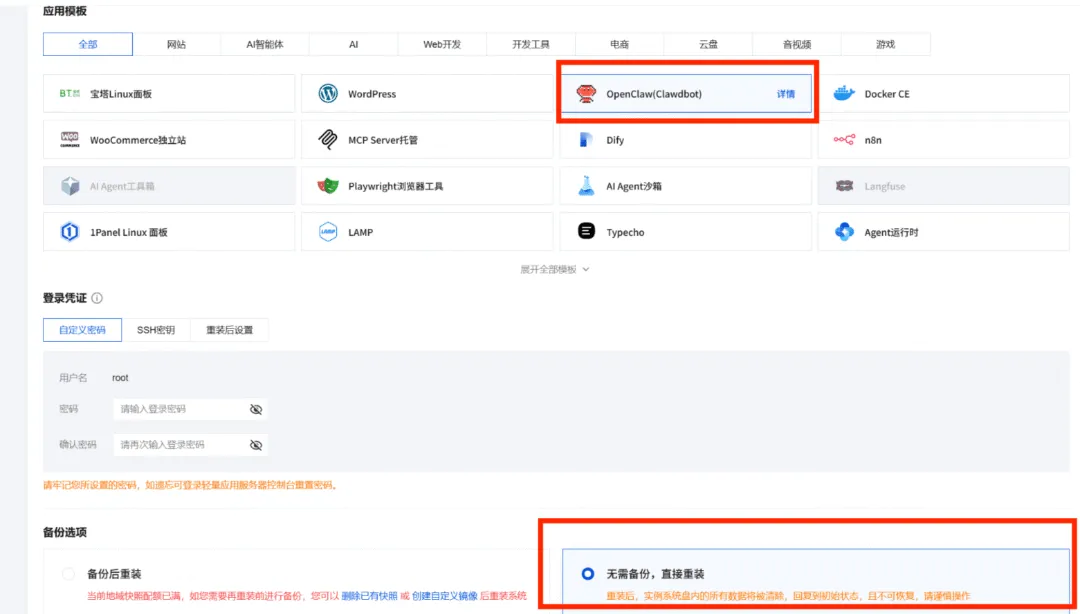Viewport: 1080px width, 614px height.
Task: Click the Typecho logo icon
Action: coord(586,231)
